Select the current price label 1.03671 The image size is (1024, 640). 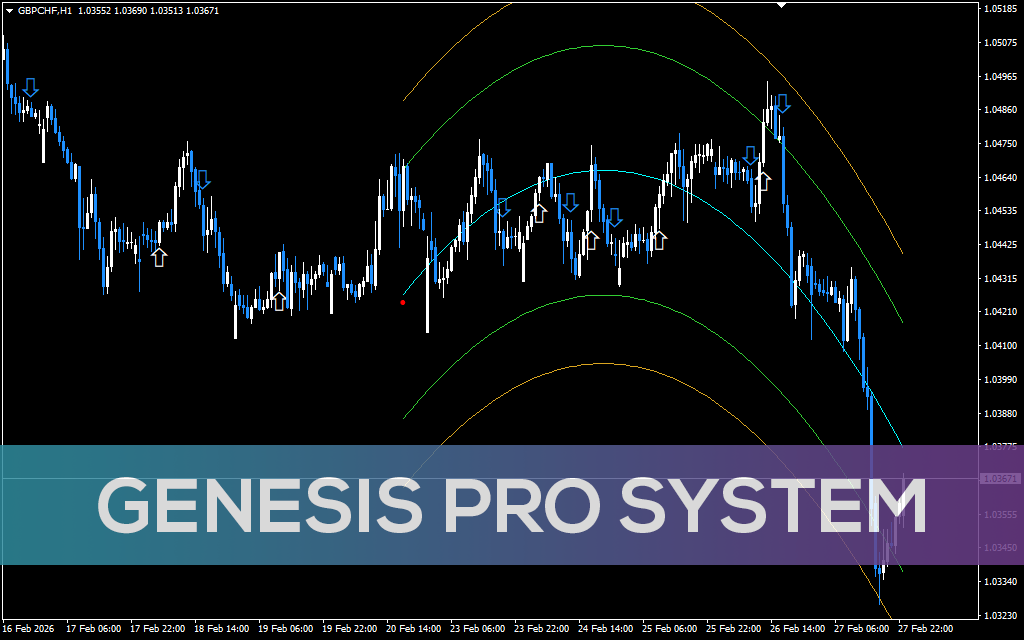999,479
